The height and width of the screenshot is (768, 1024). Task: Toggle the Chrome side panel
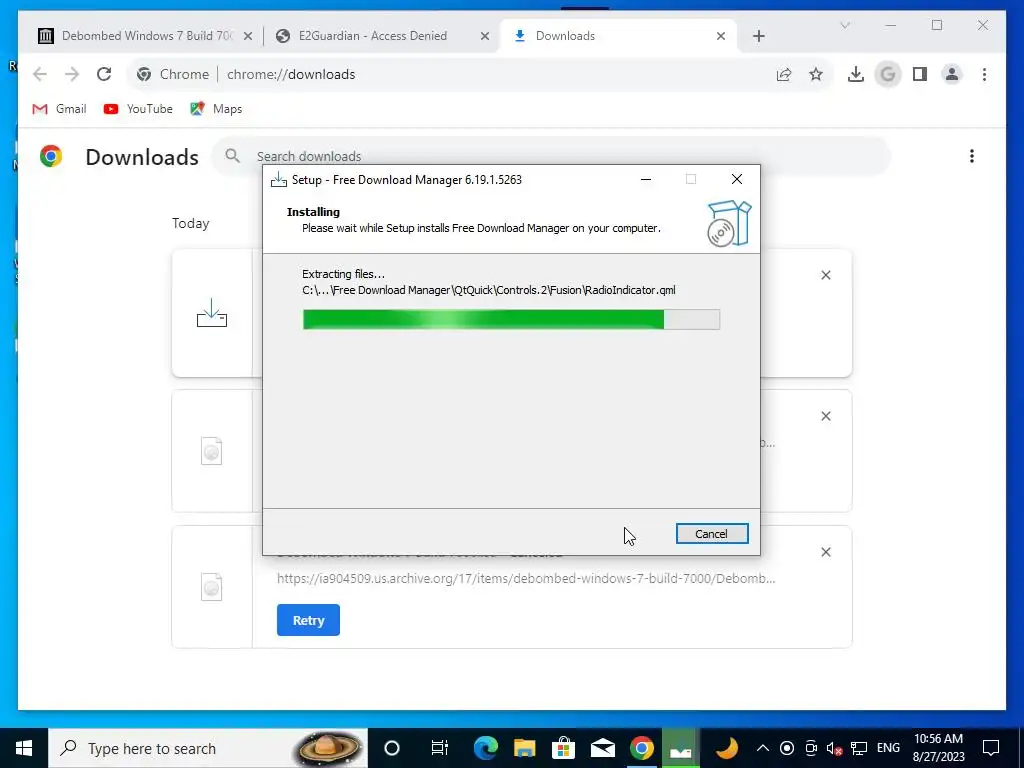[x=920, y=74]
